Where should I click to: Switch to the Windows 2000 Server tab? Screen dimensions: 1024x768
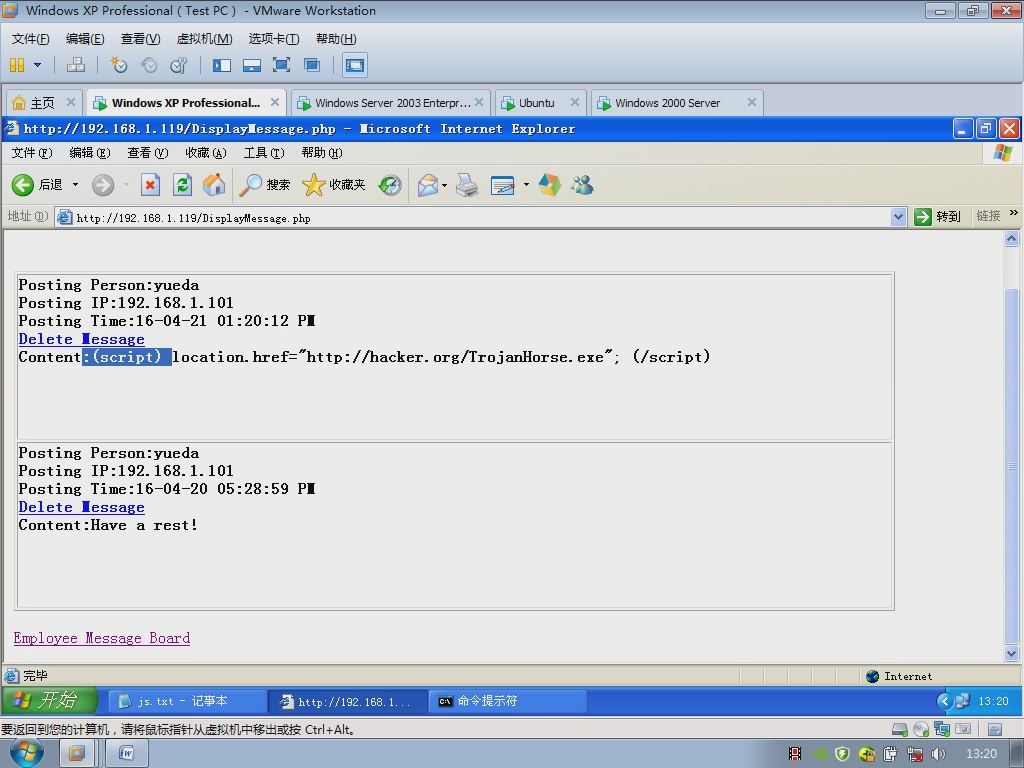pyautogui.click(x=667, y=103)
